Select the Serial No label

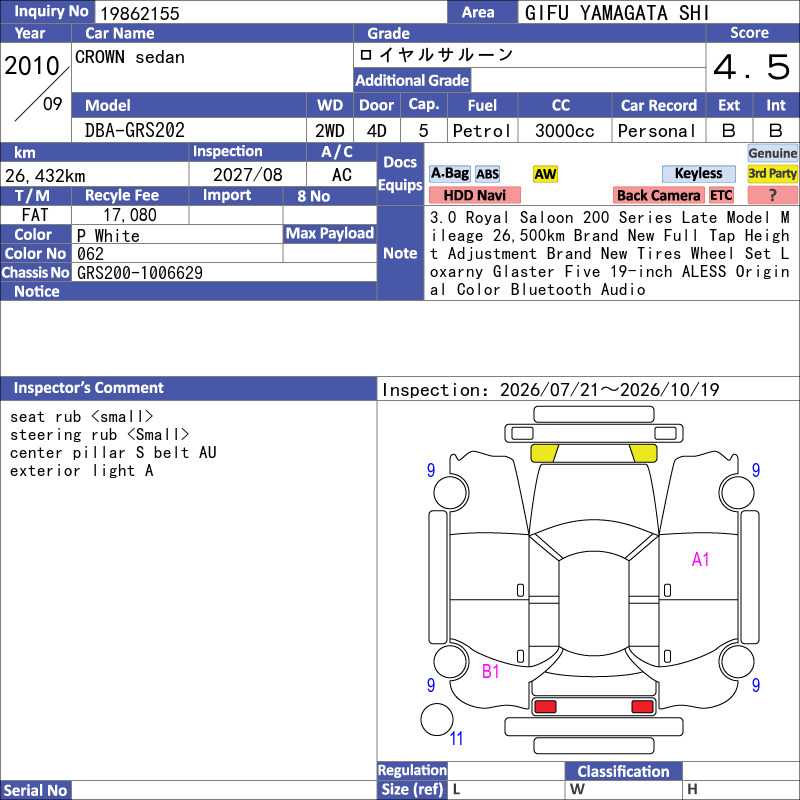coord(36,790)
